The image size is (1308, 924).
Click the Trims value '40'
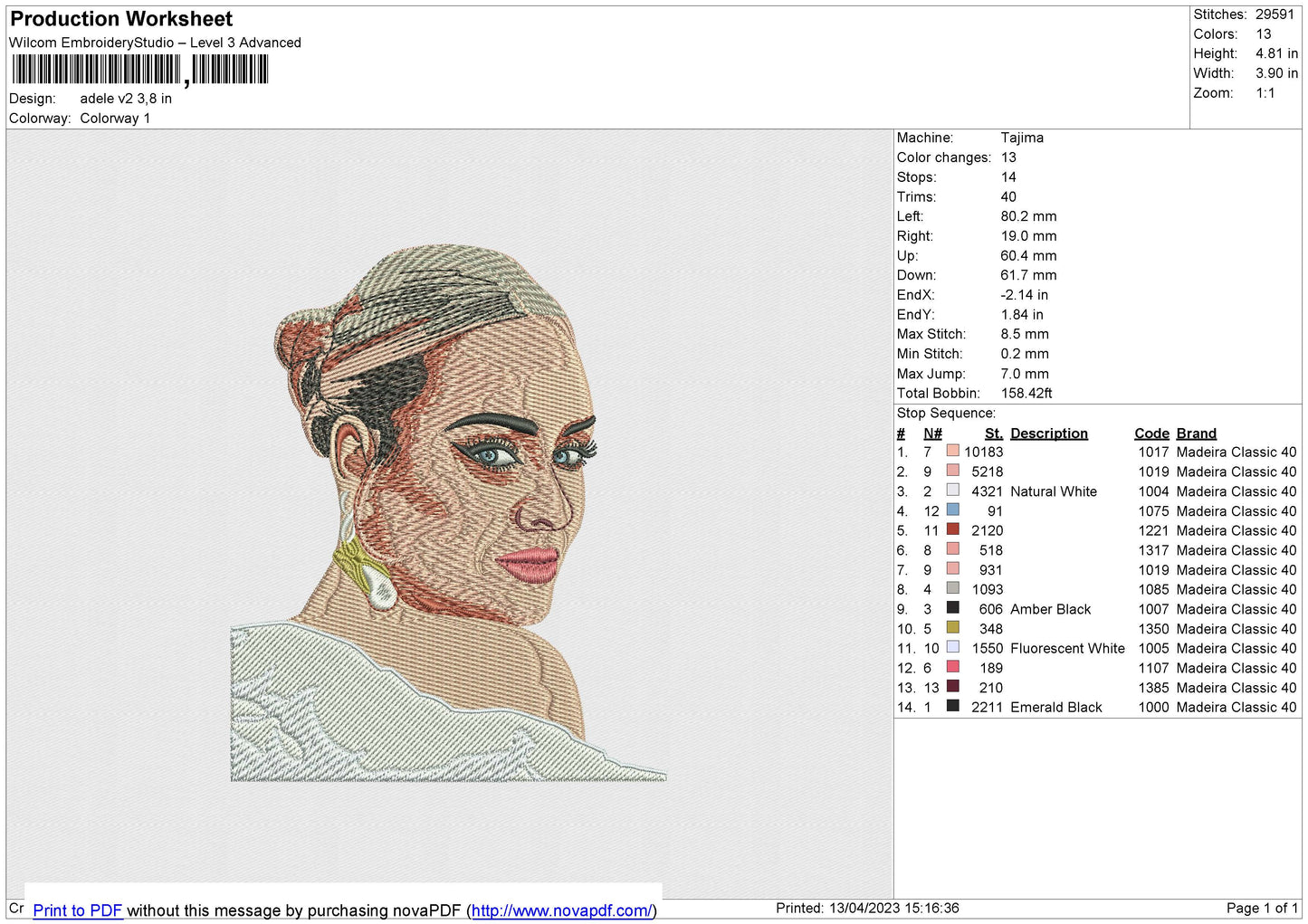1008,196
